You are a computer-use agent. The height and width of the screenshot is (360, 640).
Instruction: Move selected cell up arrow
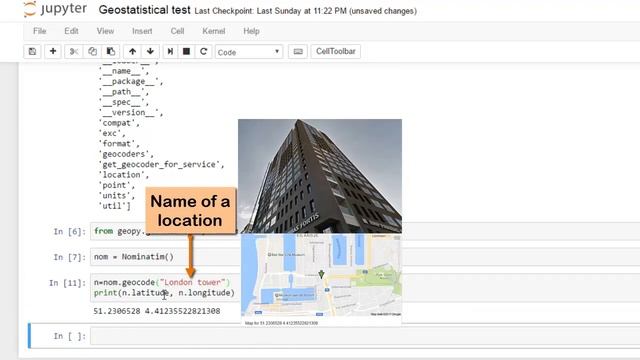(132, 51)
